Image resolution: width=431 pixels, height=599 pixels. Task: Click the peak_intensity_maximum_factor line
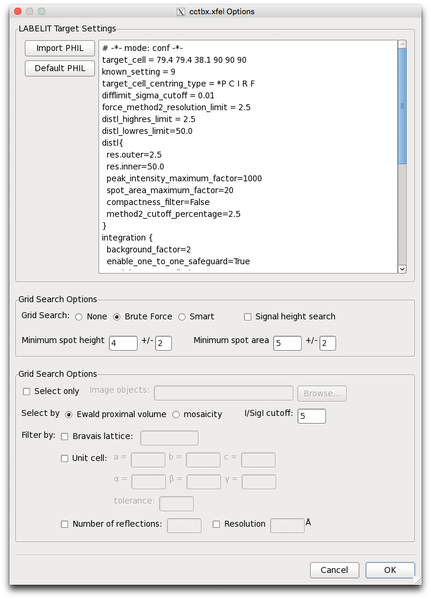click(x=184, y=178)
